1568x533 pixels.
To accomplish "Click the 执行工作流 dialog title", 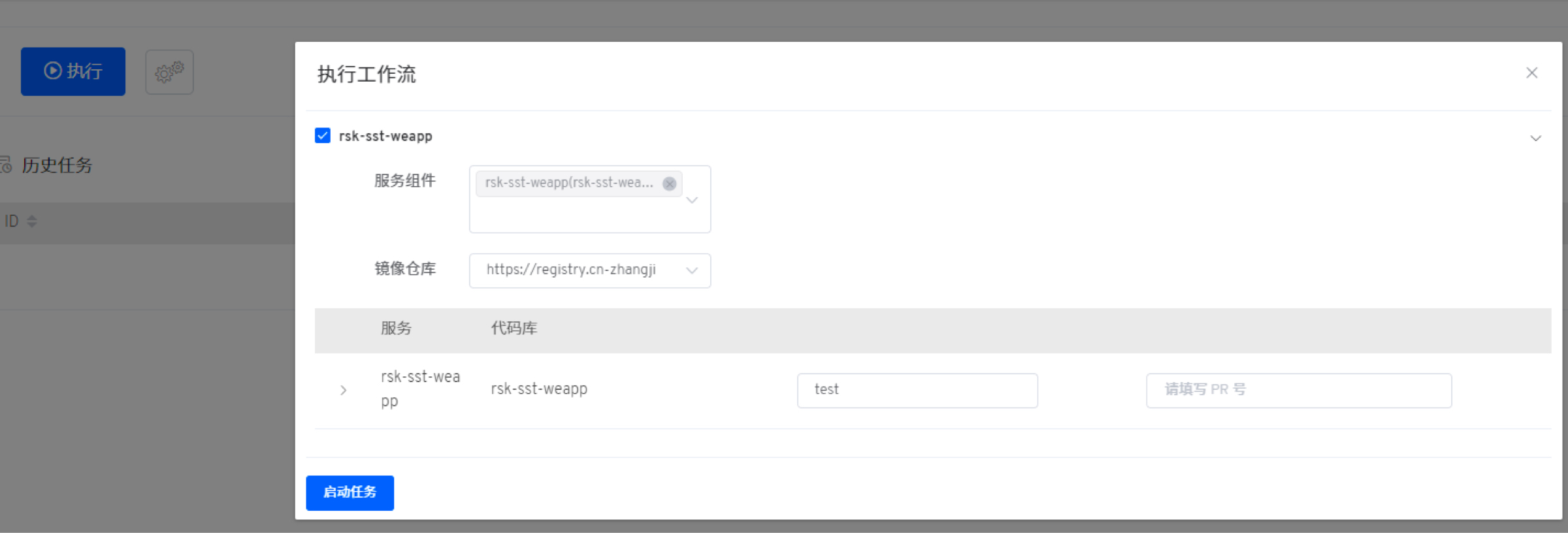I will tap(367, 74).
